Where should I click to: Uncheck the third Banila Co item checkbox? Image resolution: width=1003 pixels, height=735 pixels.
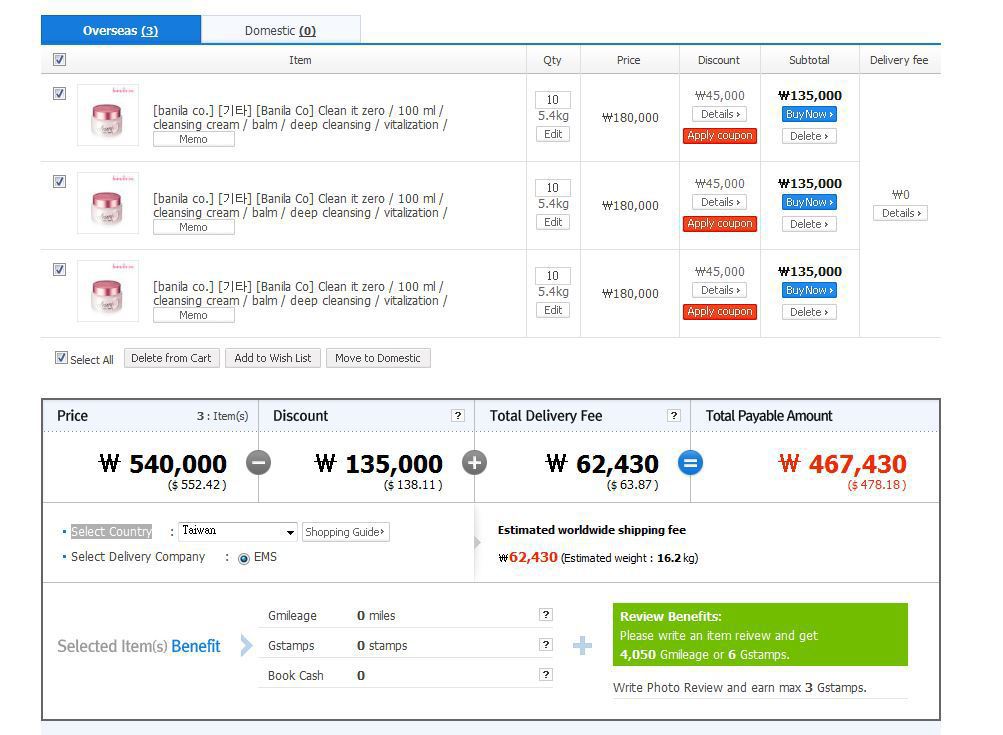59,269
